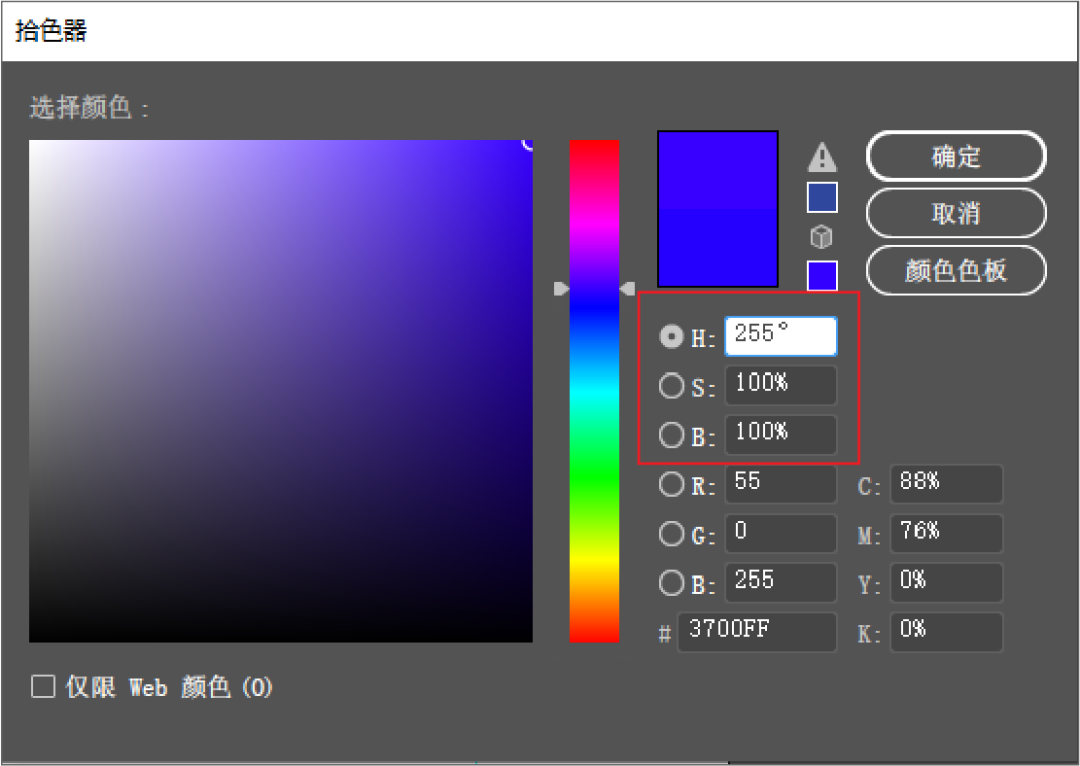Click the C cyan percentage field
This screenshot has width=1080, height=766.
(x=946, y=484)
